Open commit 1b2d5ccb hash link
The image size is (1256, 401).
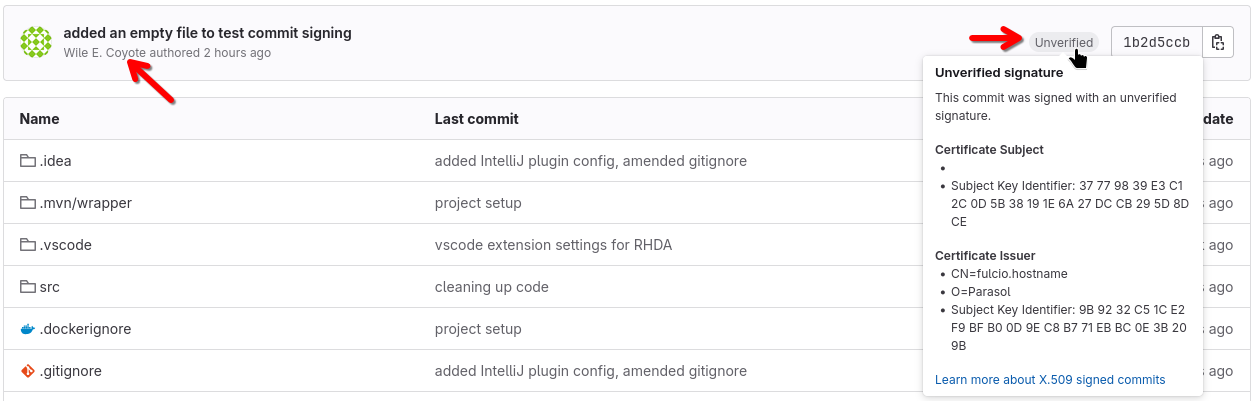tap(1156, 42)
